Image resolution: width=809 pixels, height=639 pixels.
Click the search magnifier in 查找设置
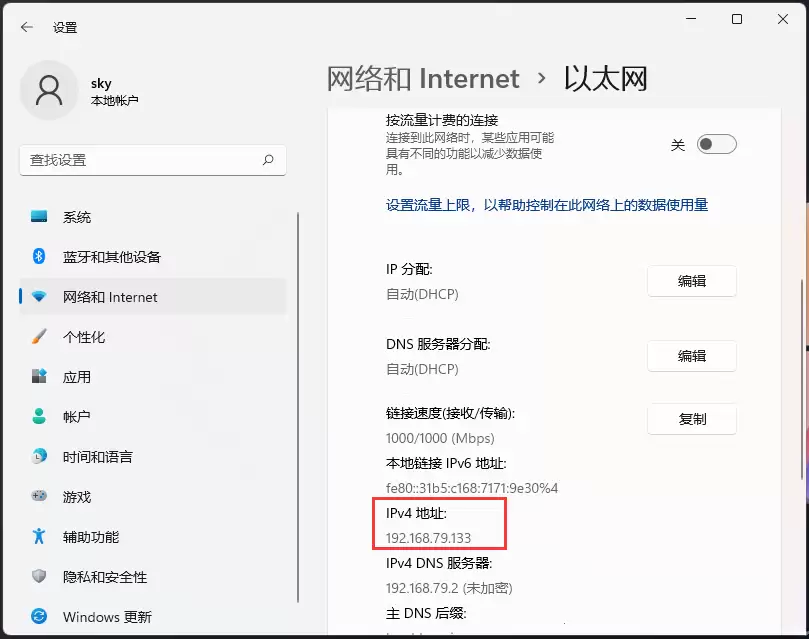click(268, 160)
